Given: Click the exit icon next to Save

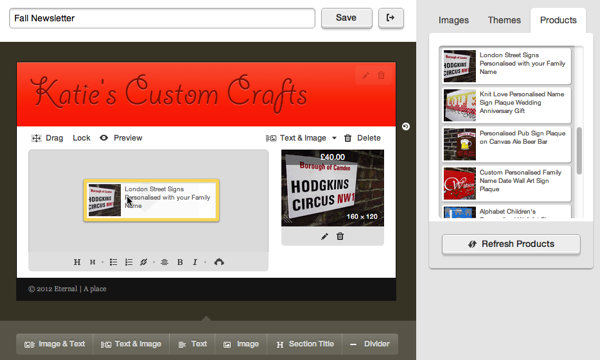Looking at the screenshot, I should click(x=391, y=18).
